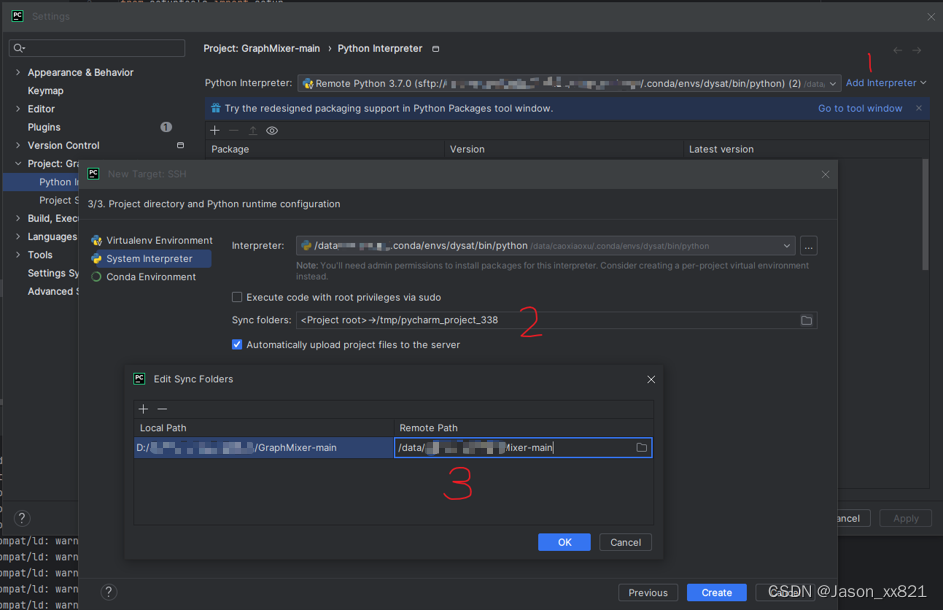The width and height of the screenshot is (943, 610).
Task: Click the Apply button in Settings
Action: (x=905, y=519)
